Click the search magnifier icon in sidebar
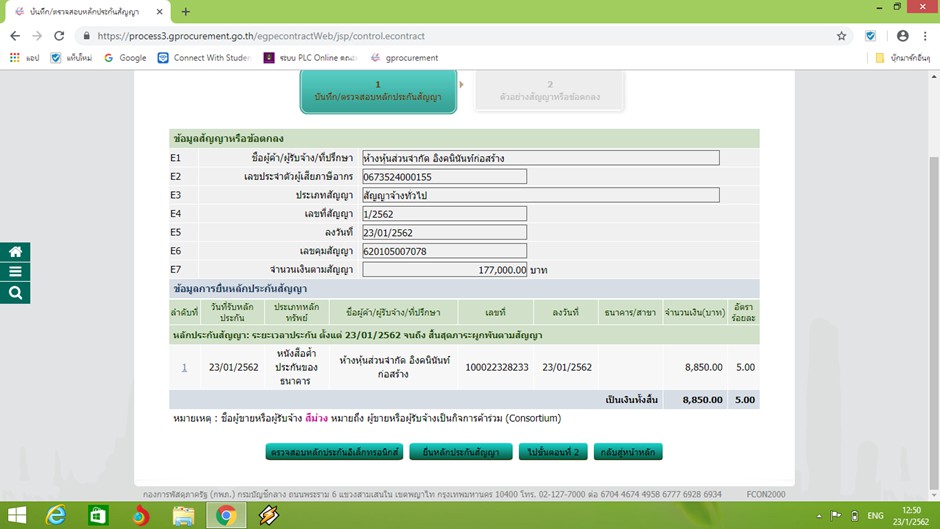 (x=15, y=293)
